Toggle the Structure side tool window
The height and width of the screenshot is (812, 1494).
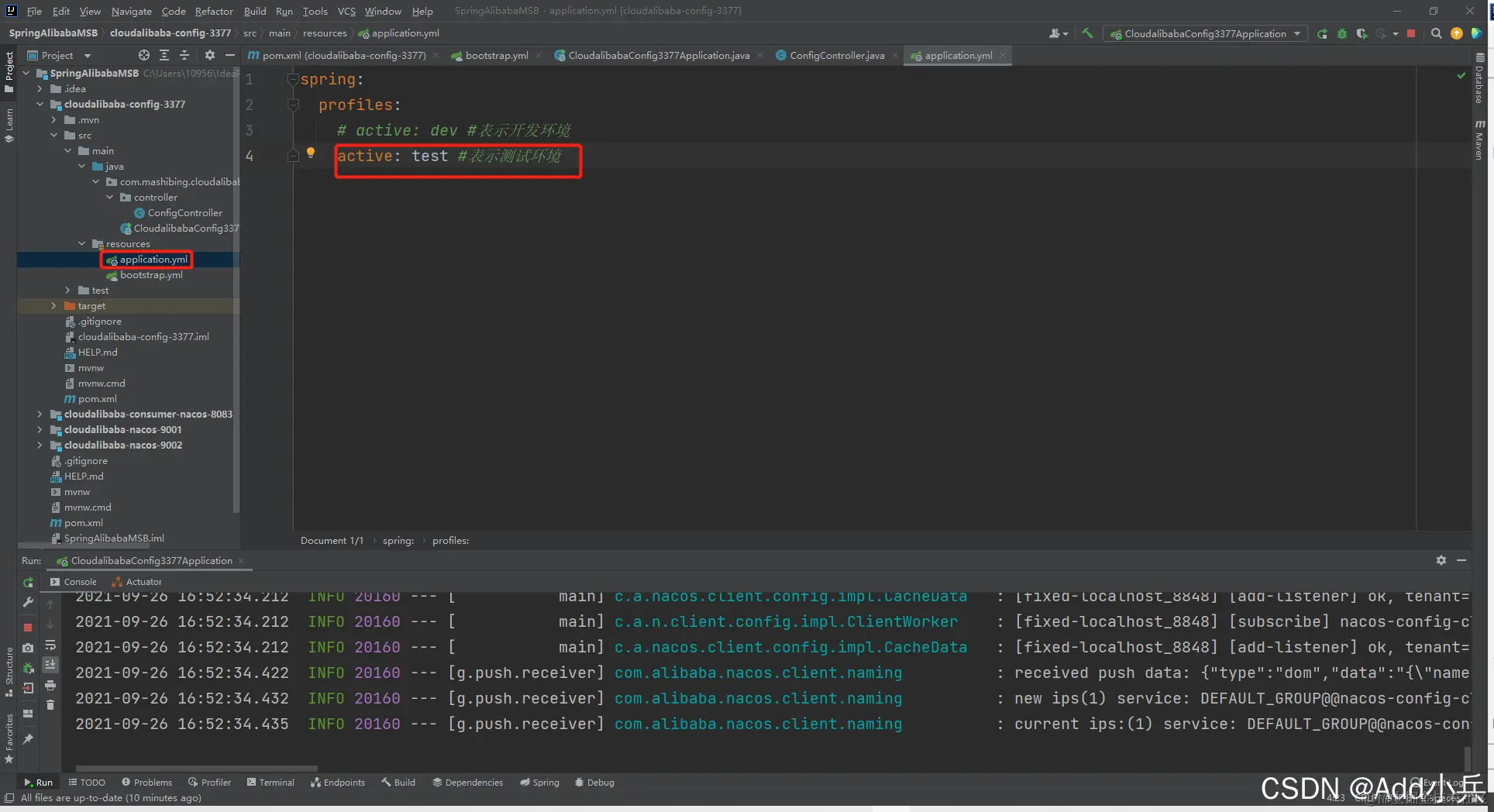coord(9,671)
